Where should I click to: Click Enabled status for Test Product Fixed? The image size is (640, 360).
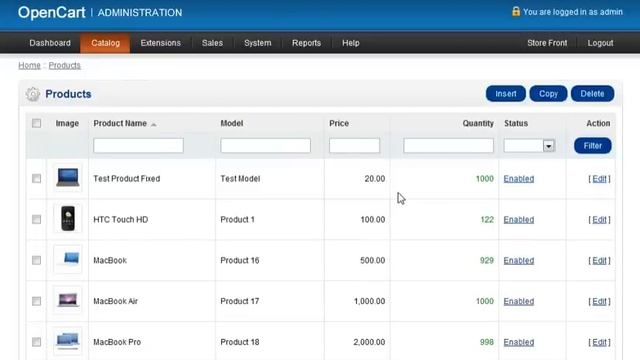coord(519,179)
